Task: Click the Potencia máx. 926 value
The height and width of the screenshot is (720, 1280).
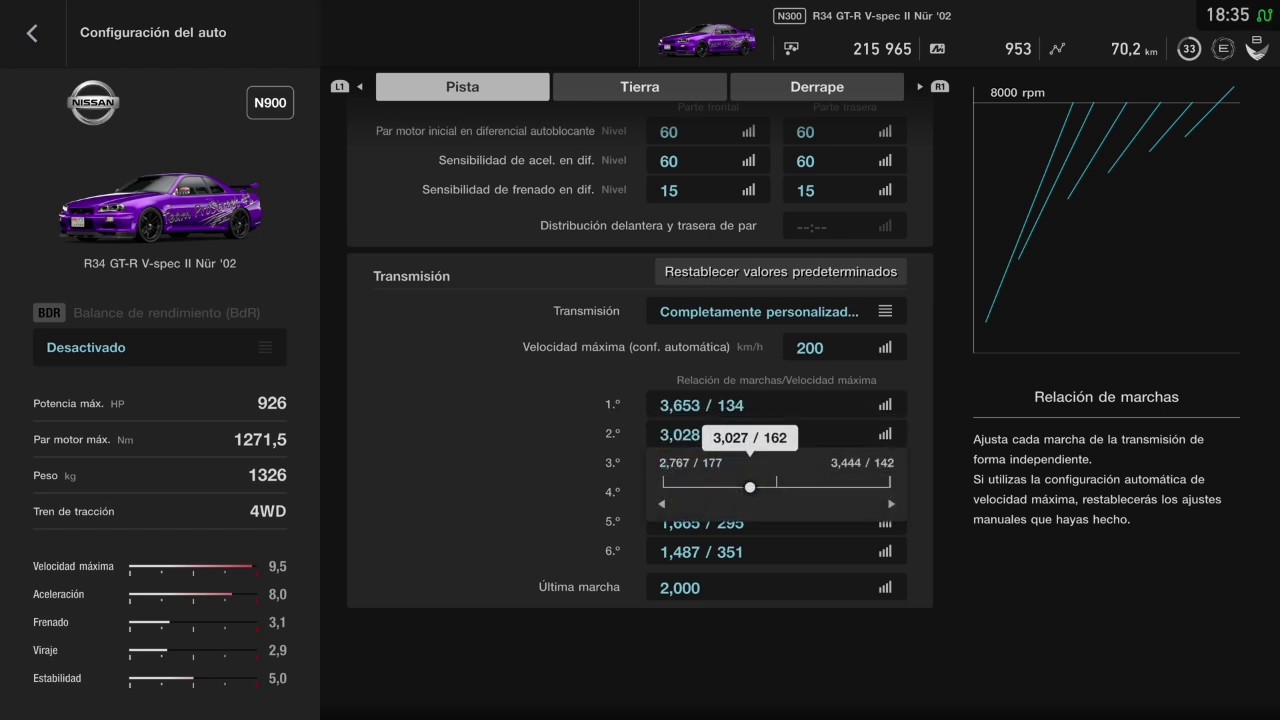Action: coord(272,403)
